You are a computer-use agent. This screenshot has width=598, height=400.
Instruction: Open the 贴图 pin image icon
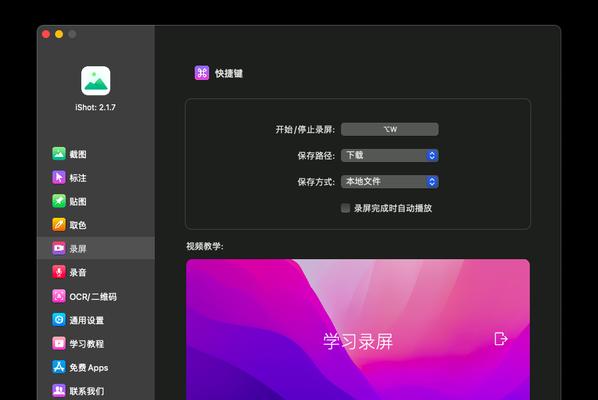pos(59,201)
